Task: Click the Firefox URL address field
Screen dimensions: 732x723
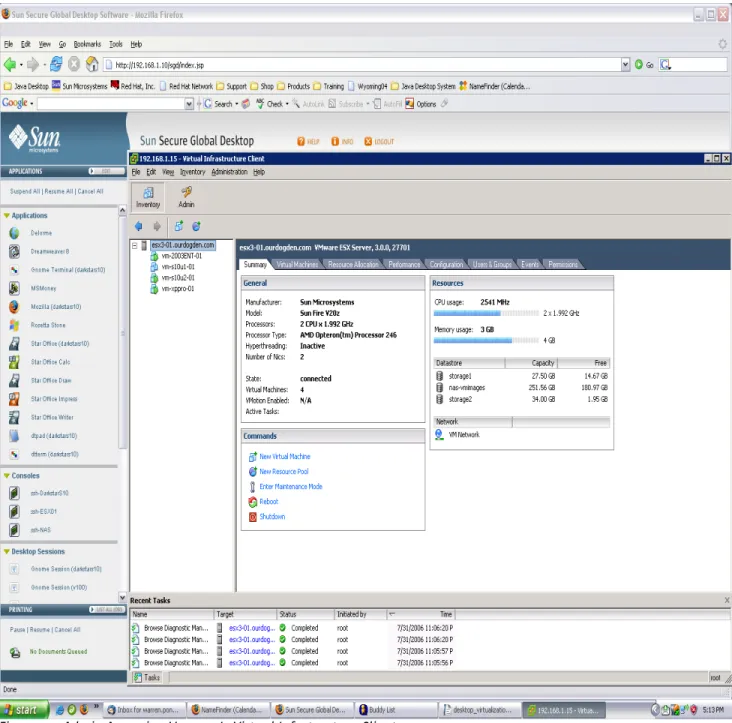Action: pyautogui.click(x=362, y=65)
